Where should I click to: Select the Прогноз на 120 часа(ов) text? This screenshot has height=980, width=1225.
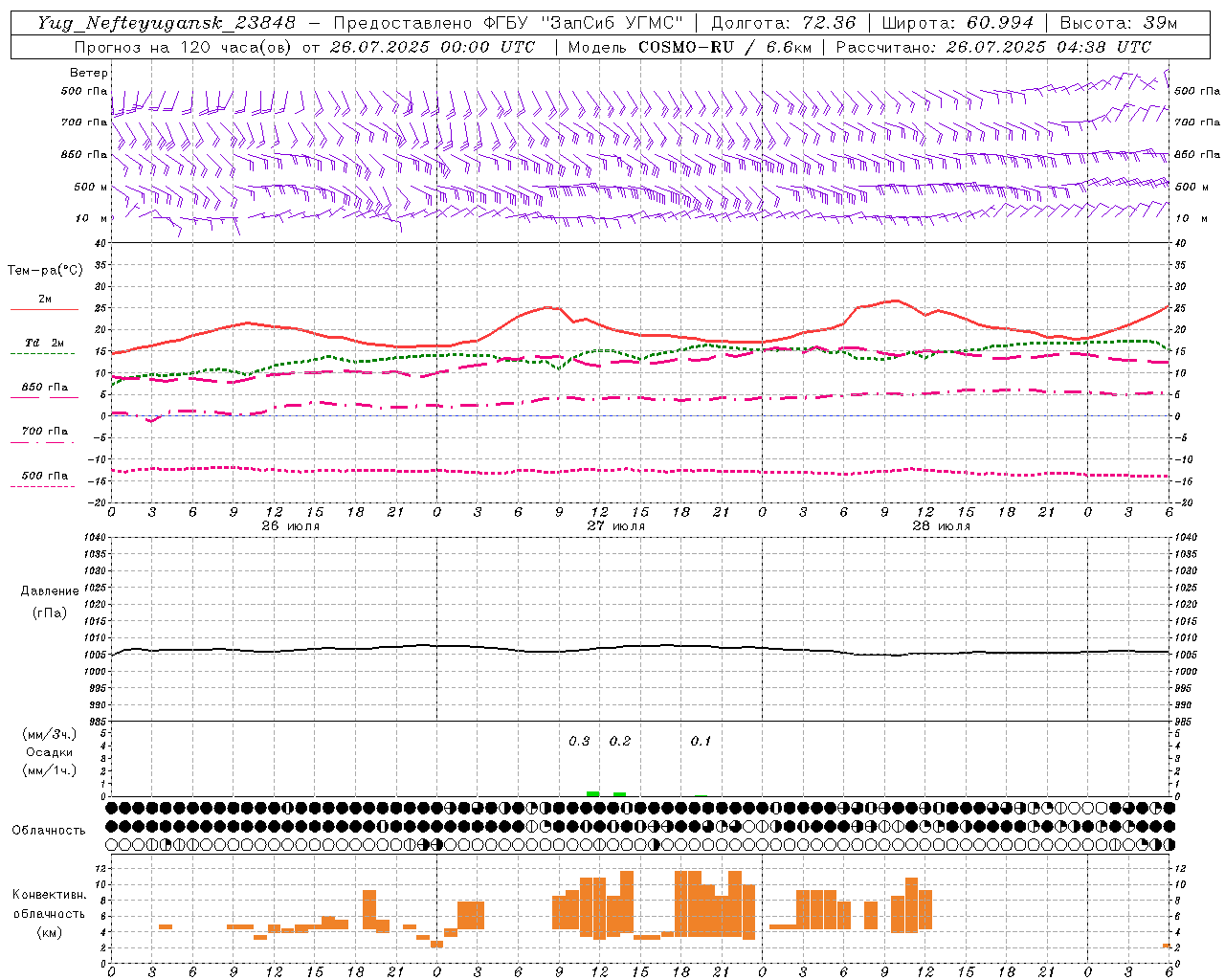pyautogui.click(x=184, y=47)
